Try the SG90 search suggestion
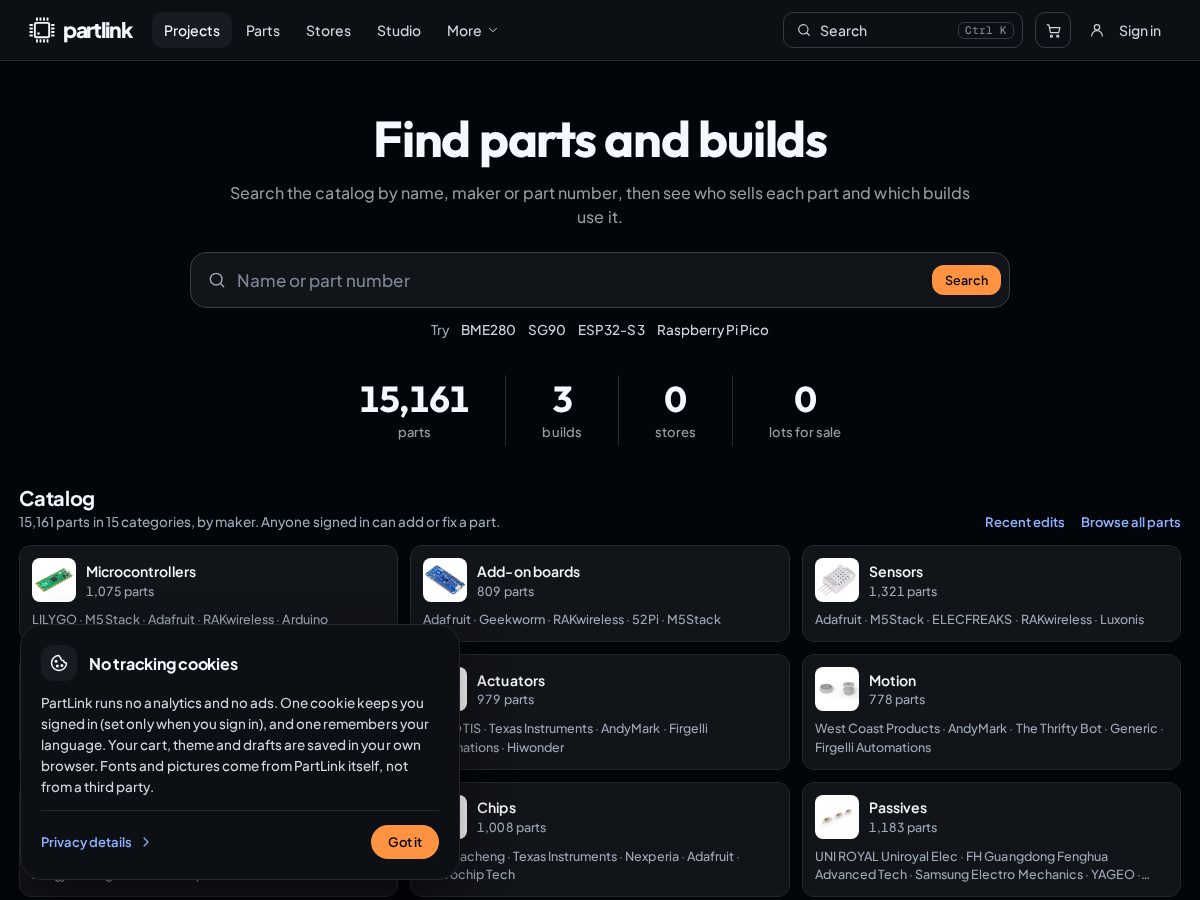Image resolution: width=1200 pixels, height=900 pixels. coord(547,330)
